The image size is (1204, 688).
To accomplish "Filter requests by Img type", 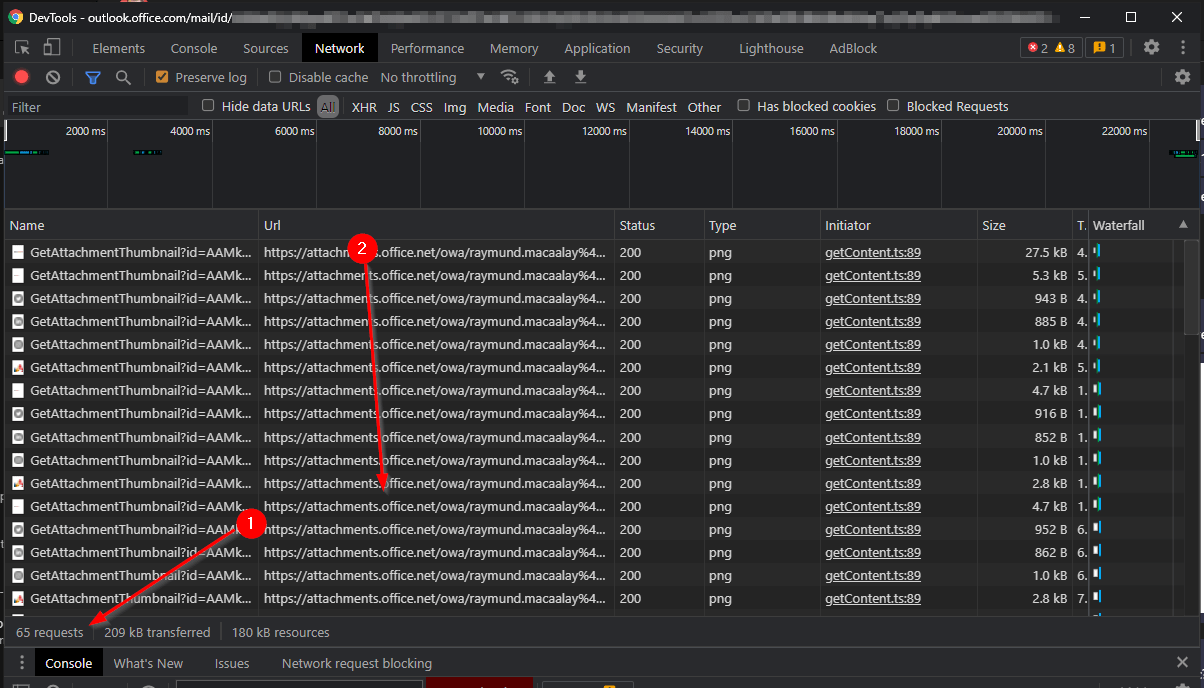I will coord(455,106).
